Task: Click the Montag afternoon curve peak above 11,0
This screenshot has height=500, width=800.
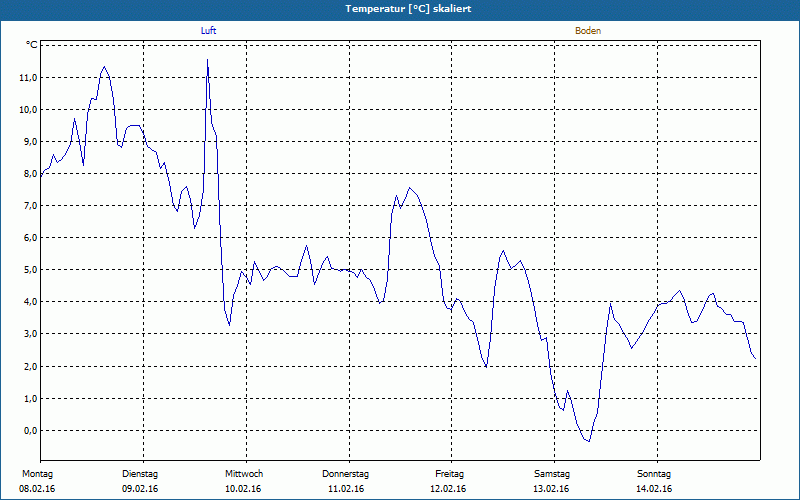Action: coord(105,67)
